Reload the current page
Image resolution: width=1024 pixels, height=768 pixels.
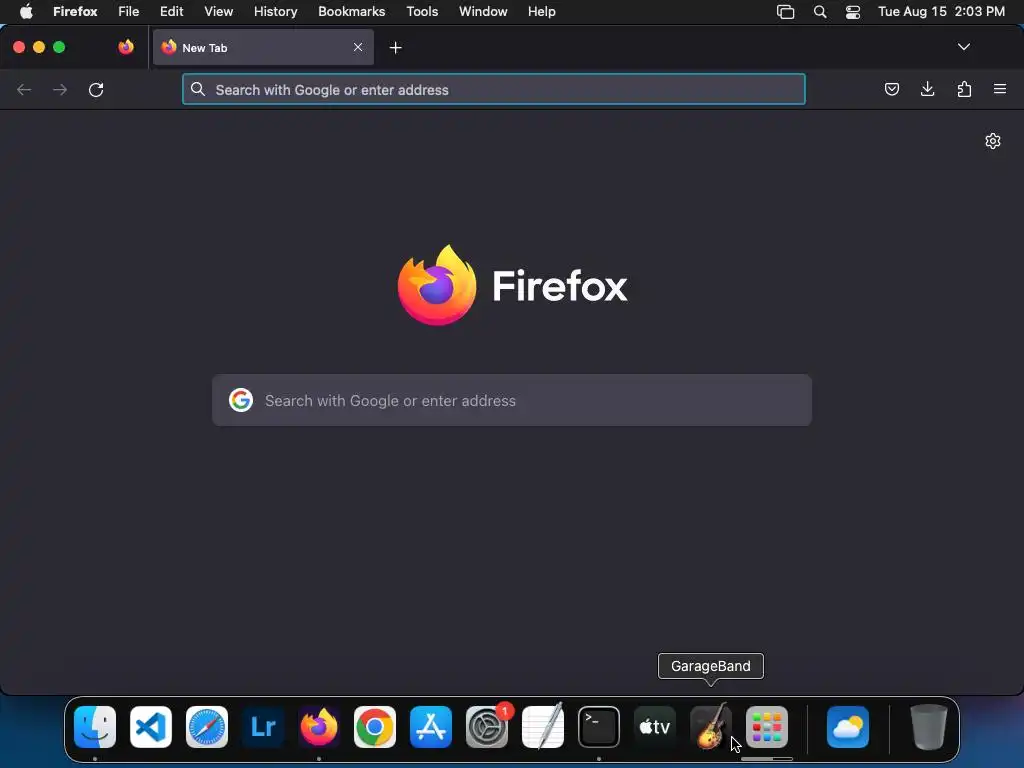96,89
